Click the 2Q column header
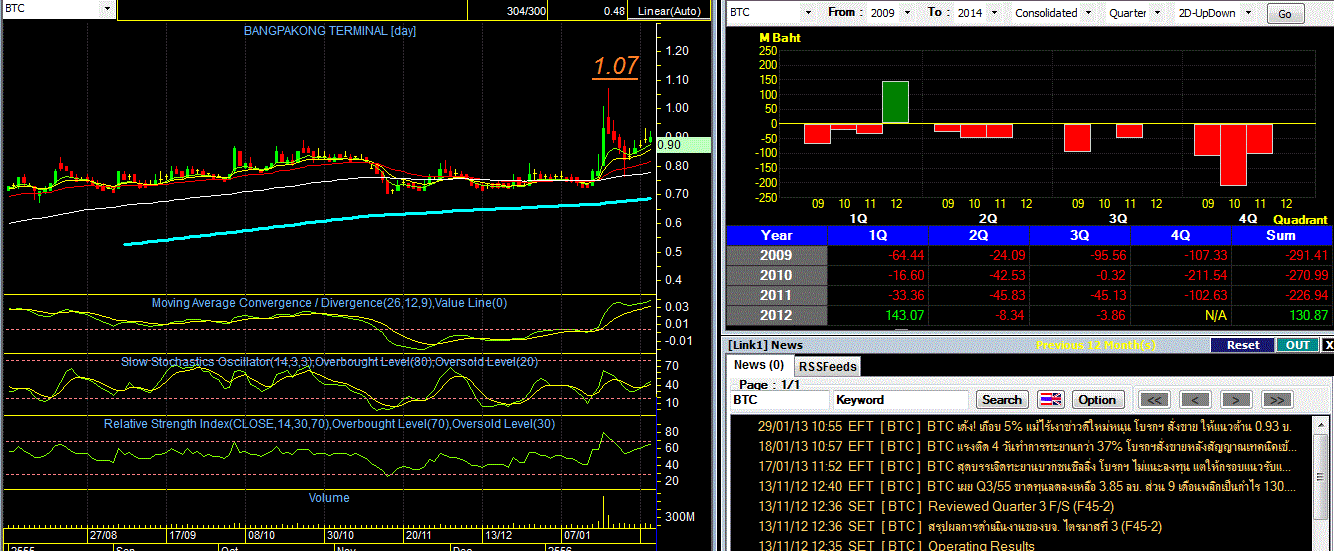 click(x=978, y=235)
